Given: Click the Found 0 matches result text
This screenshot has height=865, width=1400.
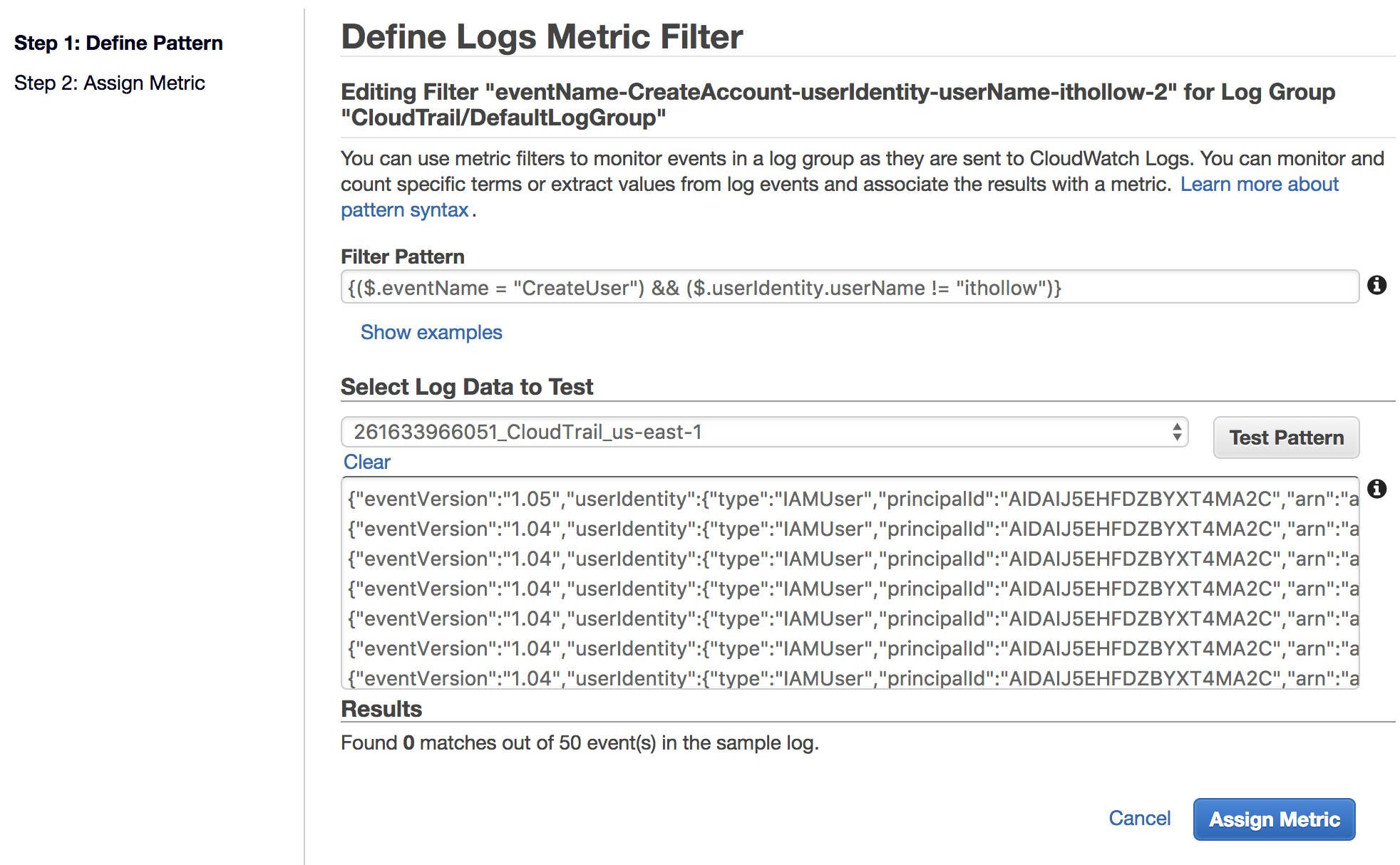Looking at the screenshot, I should tap(579, 743).
